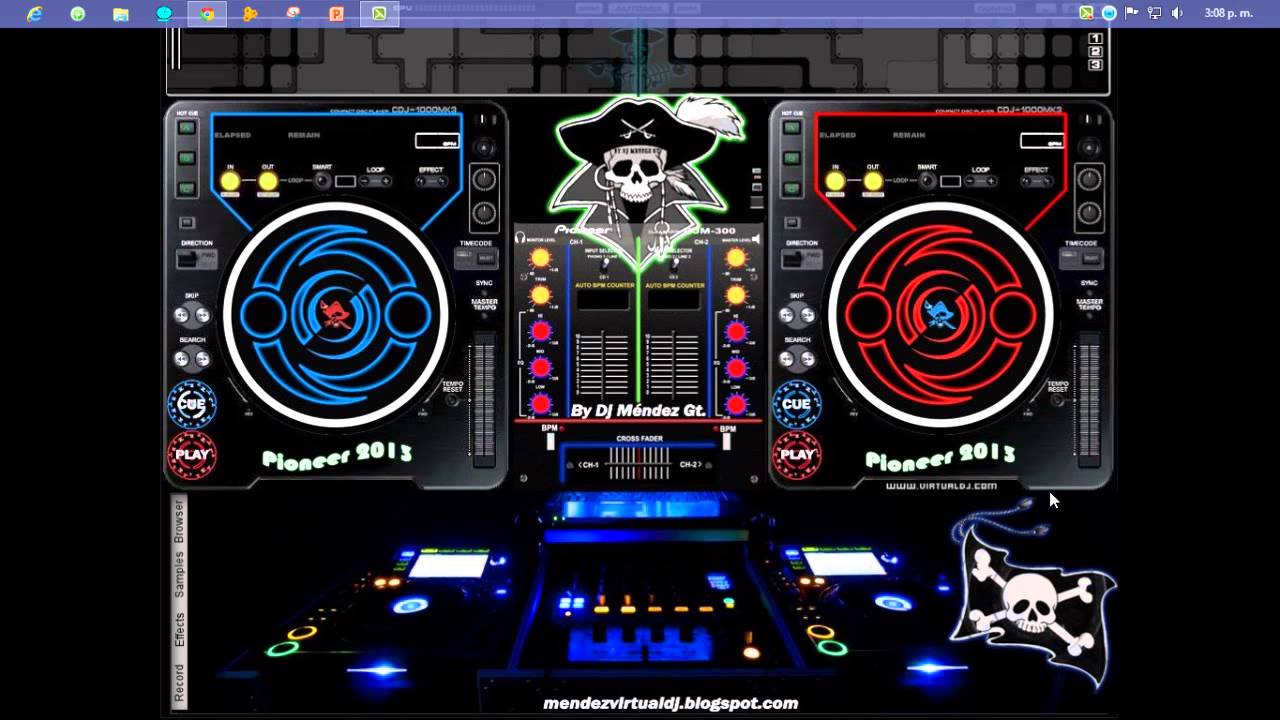The width and height of the screenshot is (1280, 720).
Task: Set loop IN point on left deck
Action: click(x=230, y=181)
